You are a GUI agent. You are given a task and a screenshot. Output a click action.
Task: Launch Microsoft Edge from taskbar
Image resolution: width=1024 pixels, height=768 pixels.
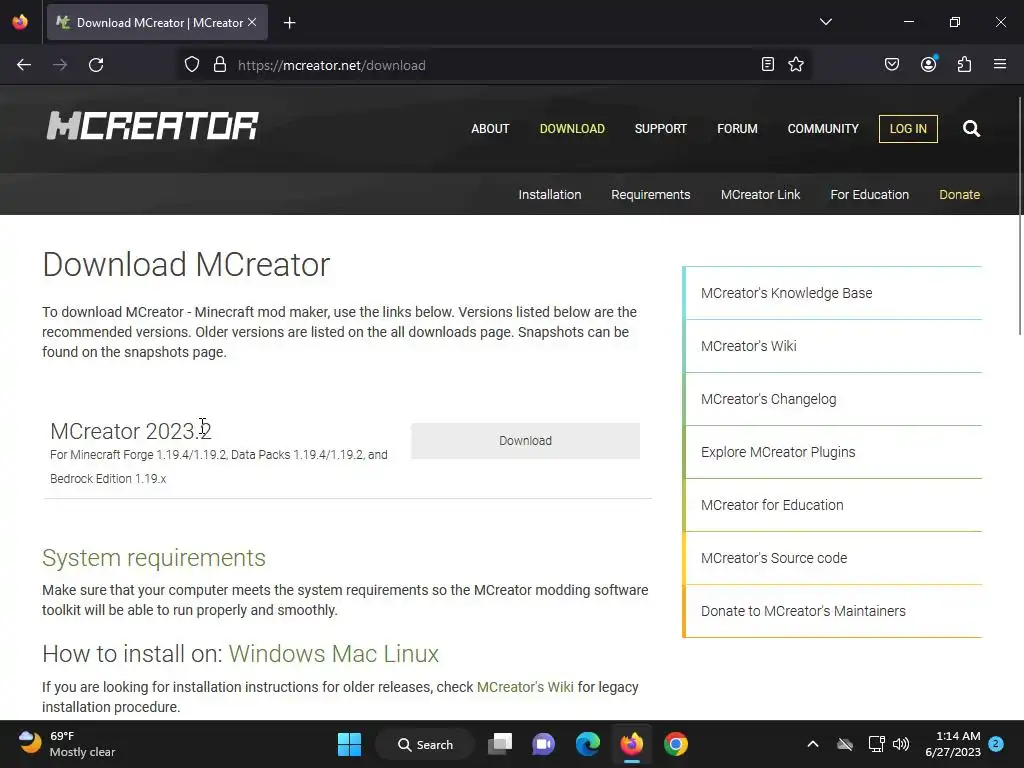[x=588, y=744]
